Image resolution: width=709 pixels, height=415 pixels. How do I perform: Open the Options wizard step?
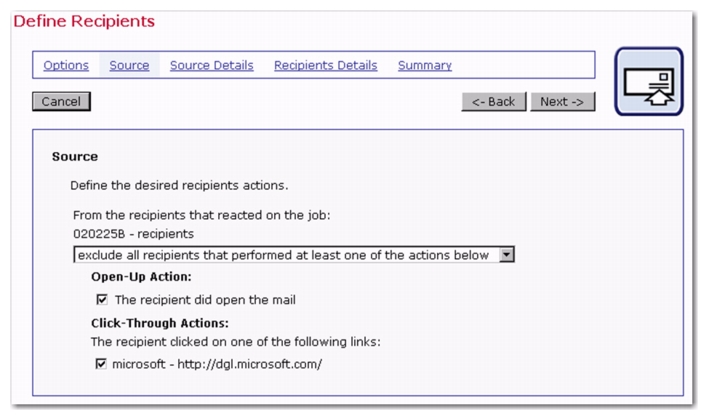coord(66,65)
